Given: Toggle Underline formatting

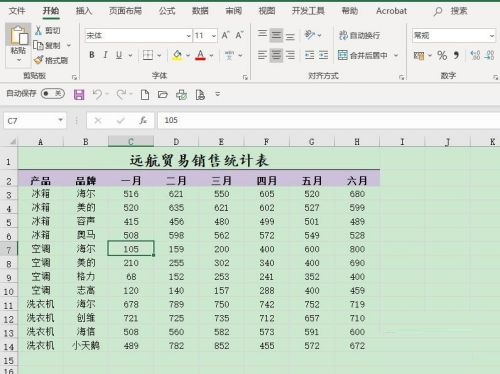Looking at the screenshot, I should 119,55.
